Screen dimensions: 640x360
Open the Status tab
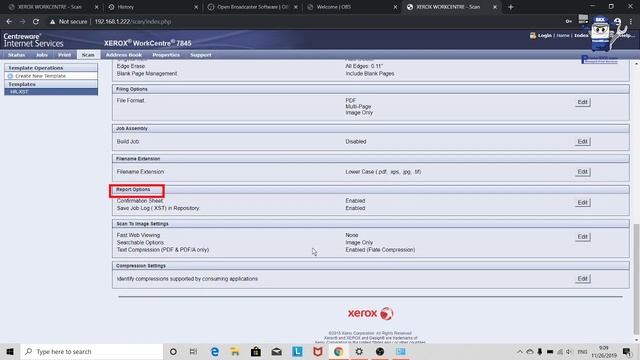coord(17,55)
